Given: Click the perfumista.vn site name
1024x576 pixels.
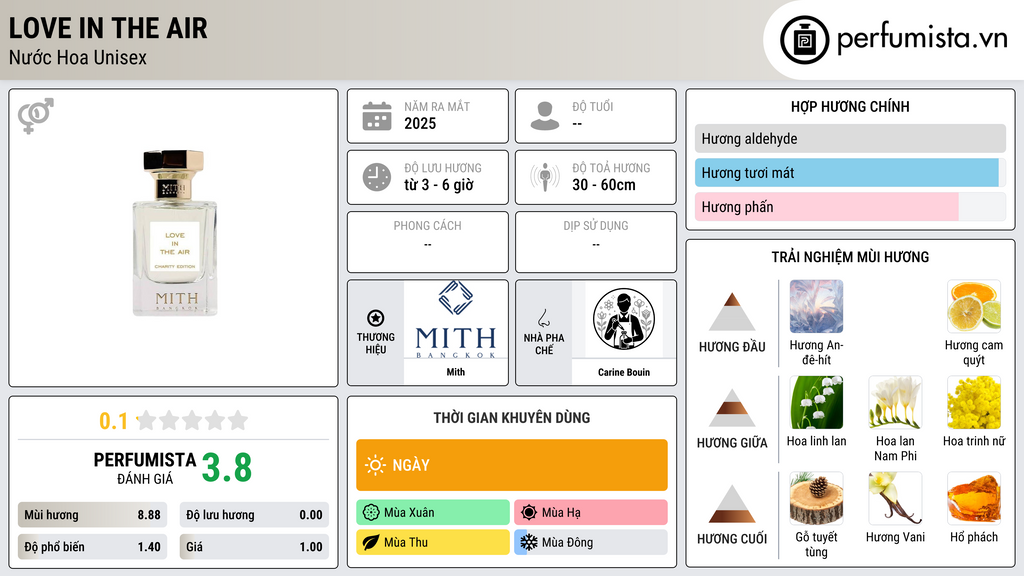Looking at the screenshot, I should tap(922, 39).
